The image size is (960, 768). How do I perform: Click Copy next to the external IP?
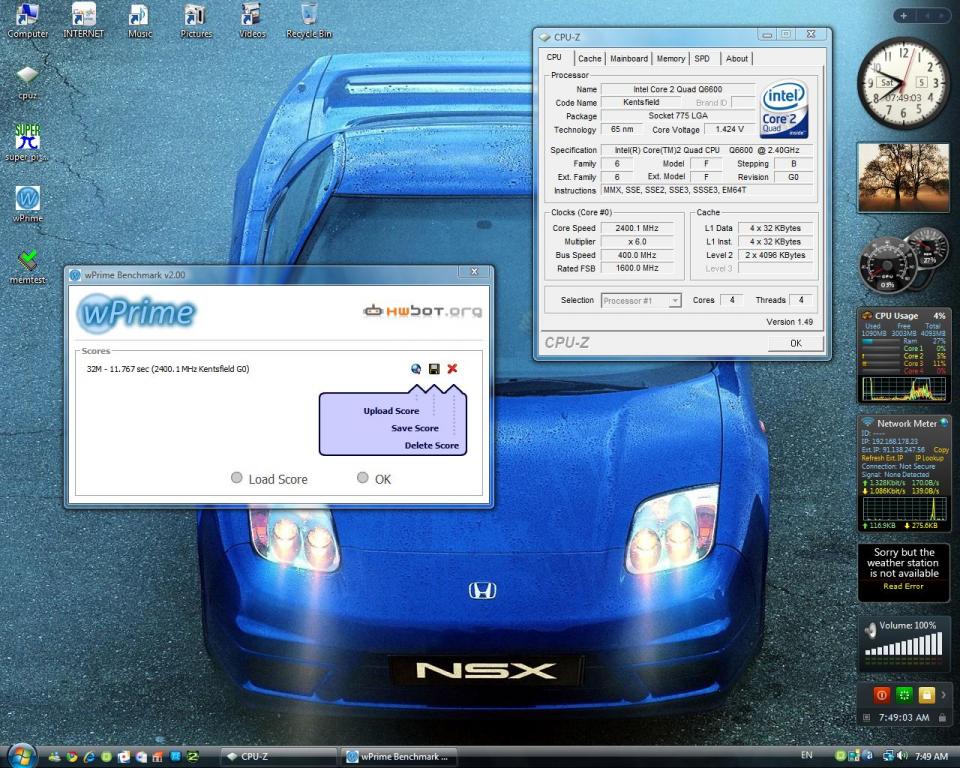point(941,450)
